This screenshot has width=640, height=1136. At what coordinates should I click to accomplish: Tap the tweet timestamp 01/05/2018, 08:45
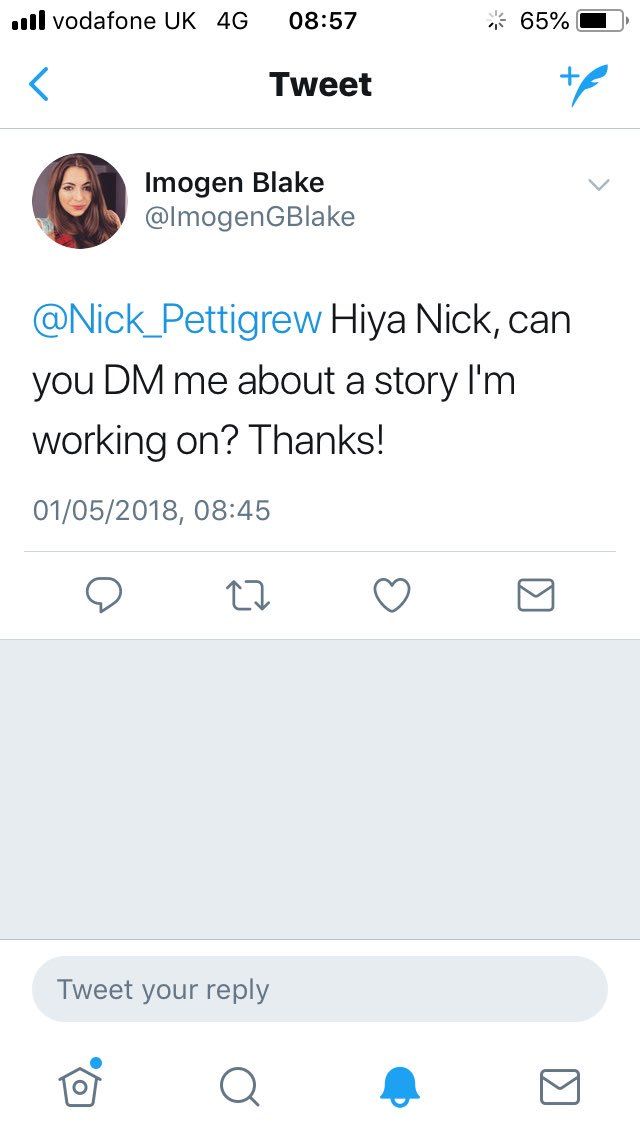pyautogui.click(x=152, y=511)
